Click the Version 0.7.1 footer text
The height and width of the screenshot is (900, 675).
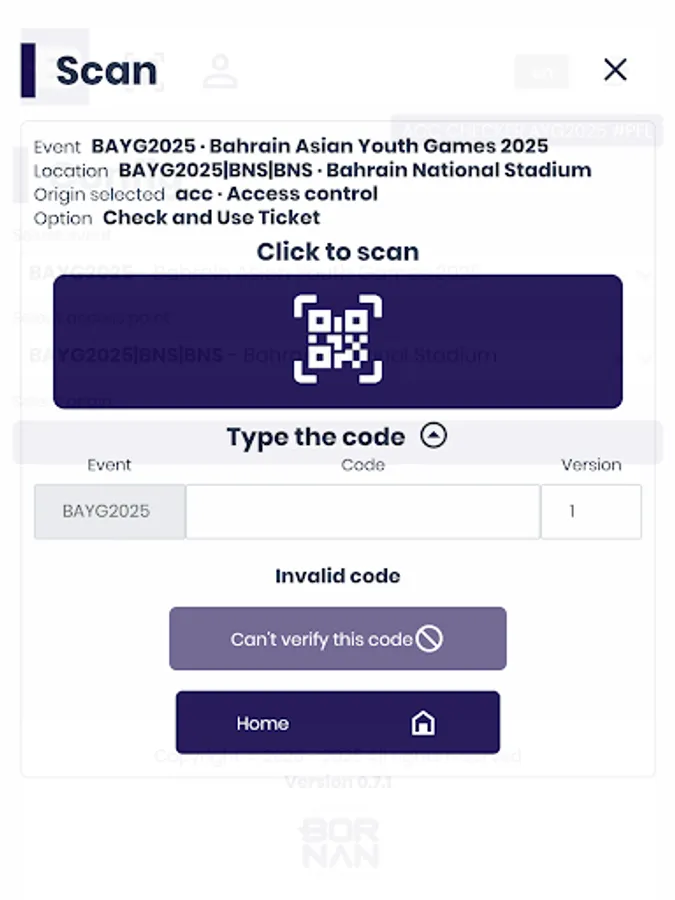[338, 782]
